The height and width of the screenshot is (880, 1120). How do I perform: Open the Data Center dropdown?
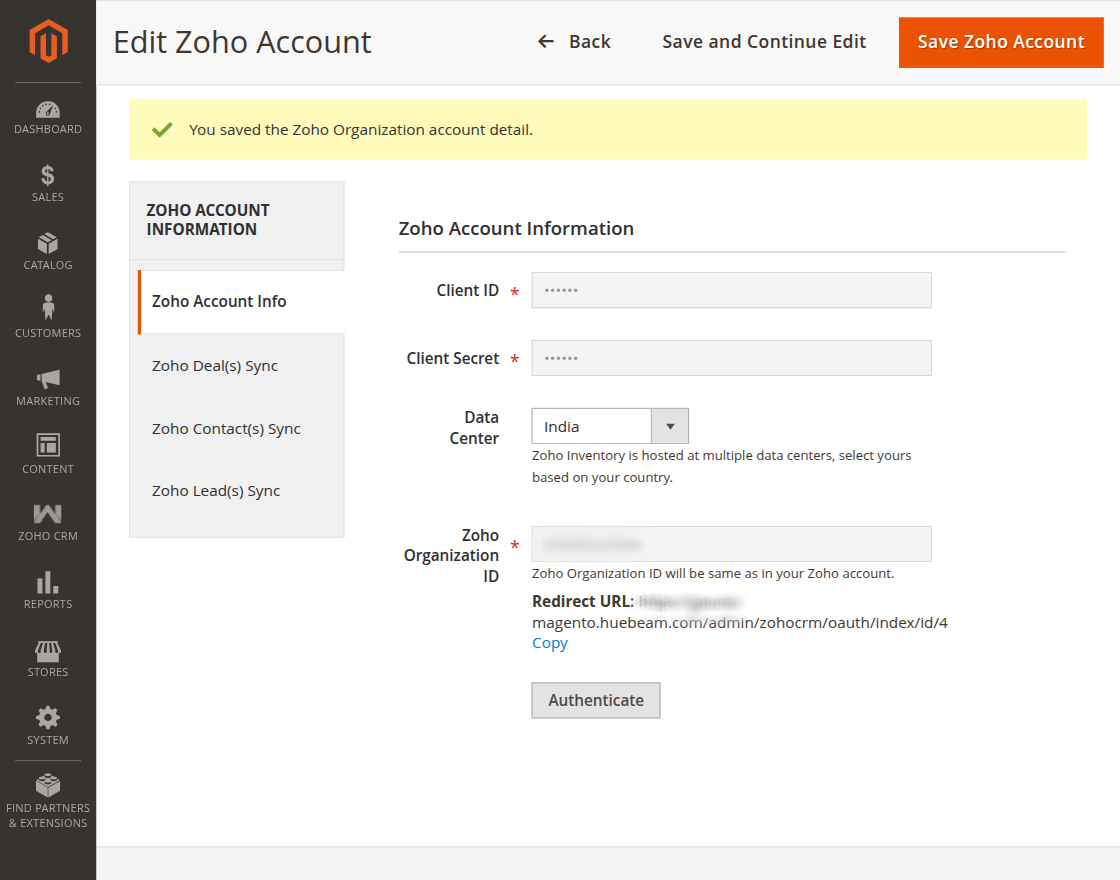click(x=610, y=426)
